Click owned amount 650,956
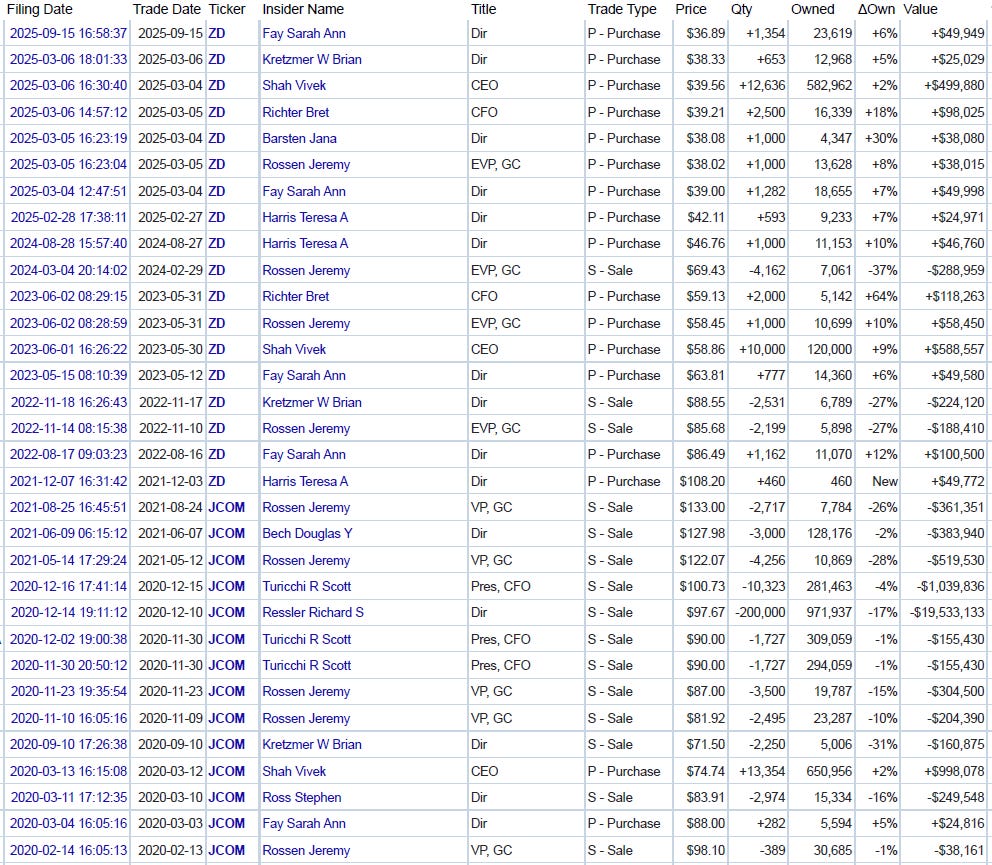This screenshot has width=992, height=865. 829,771
